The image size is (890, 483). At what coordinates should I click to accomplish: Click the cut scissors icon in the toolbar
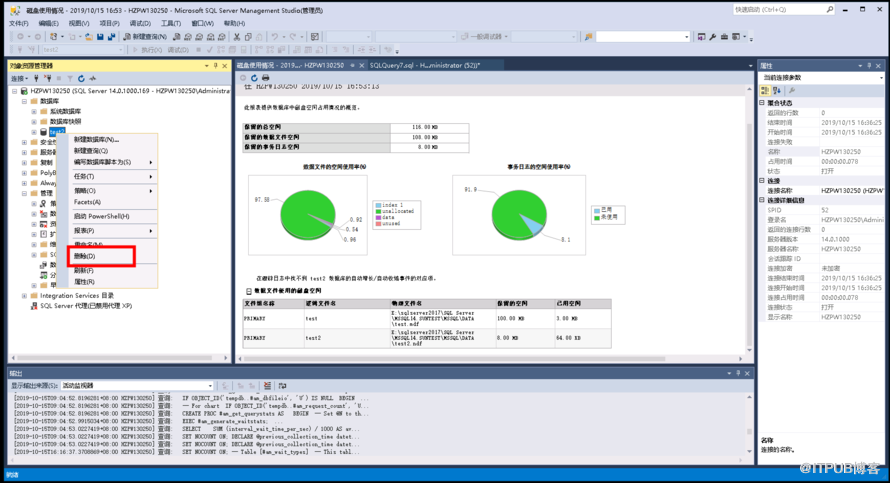(234, 37)
